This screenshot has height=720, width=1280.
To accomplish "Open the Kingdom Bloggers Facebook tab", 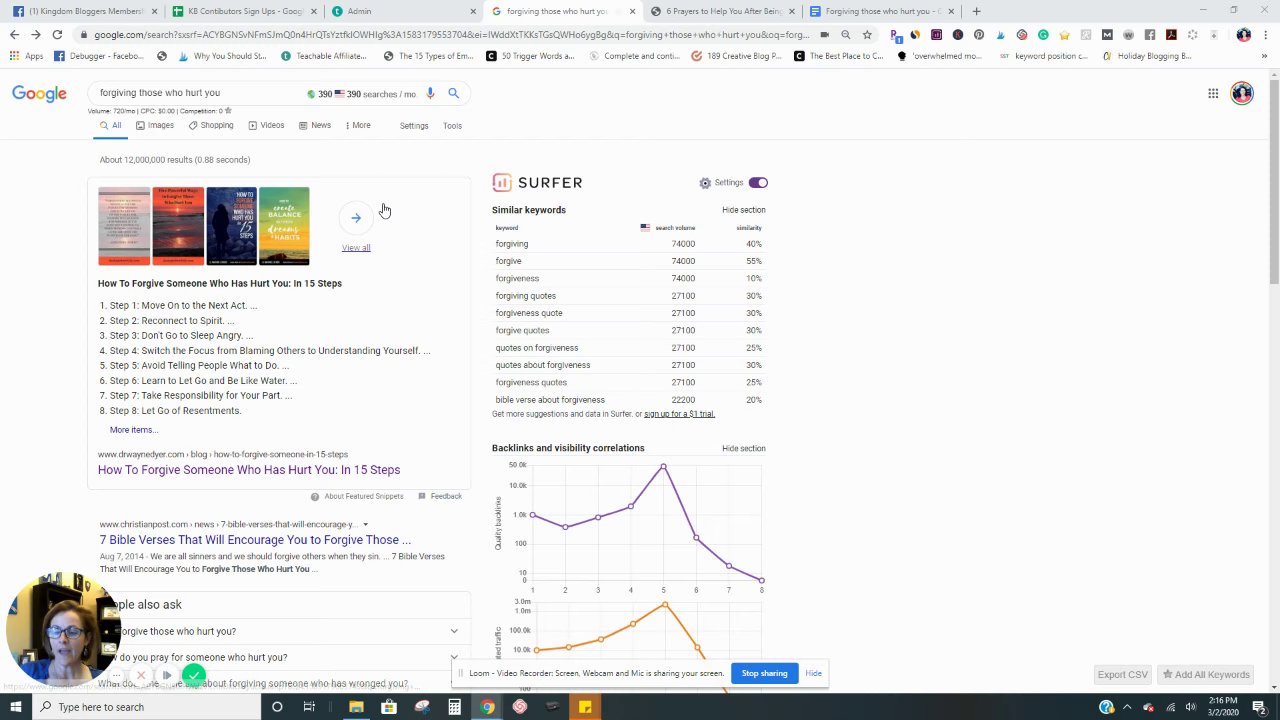I will tap(84, 11).
